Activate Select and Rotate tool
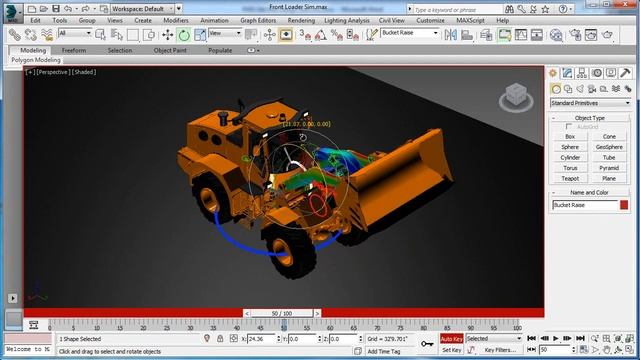Screen dimensions: 640x360 pyautogui.click(x=184, y=35)
